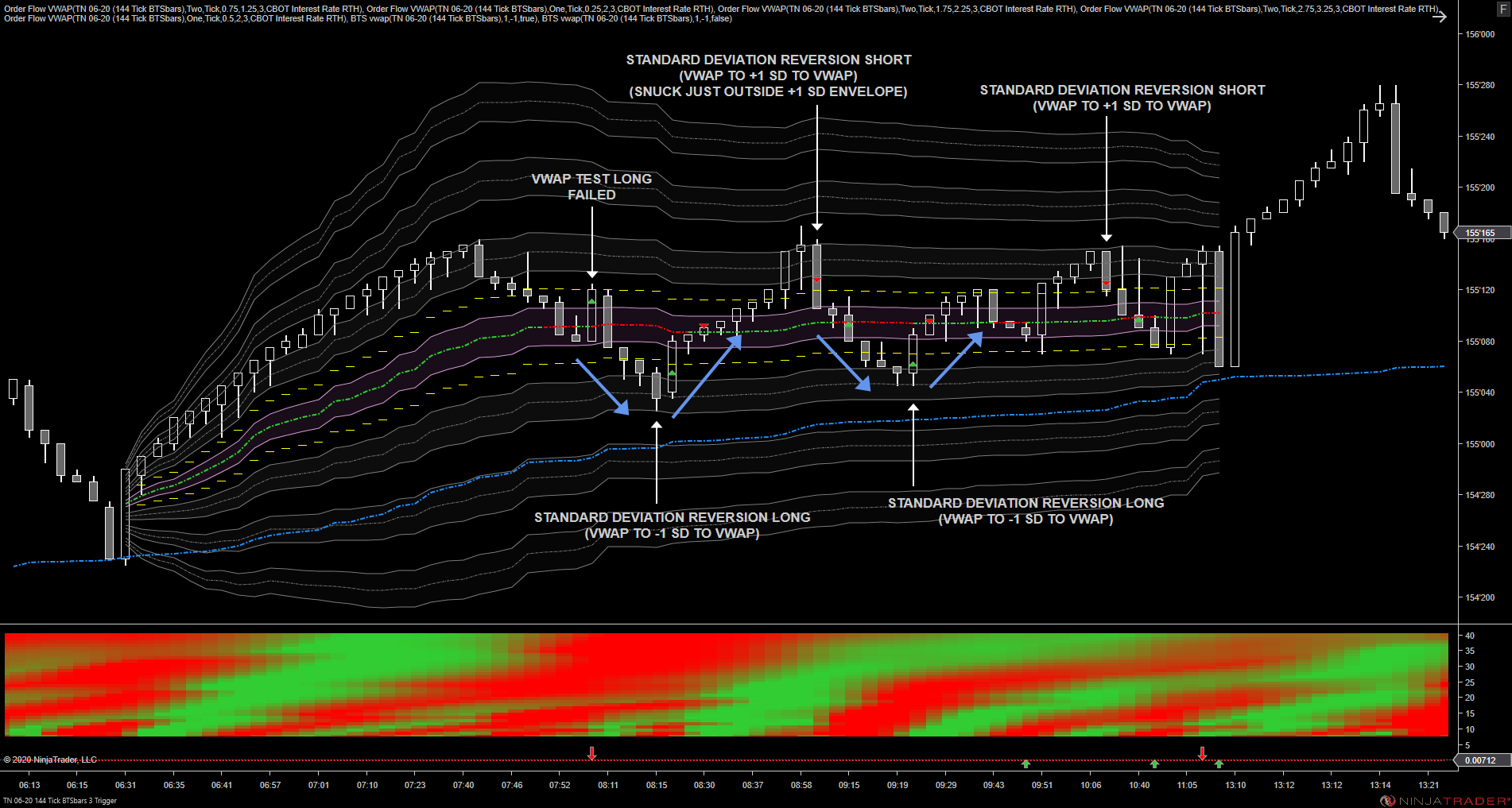Click the 06:41 time axis label

click(222, 785)
